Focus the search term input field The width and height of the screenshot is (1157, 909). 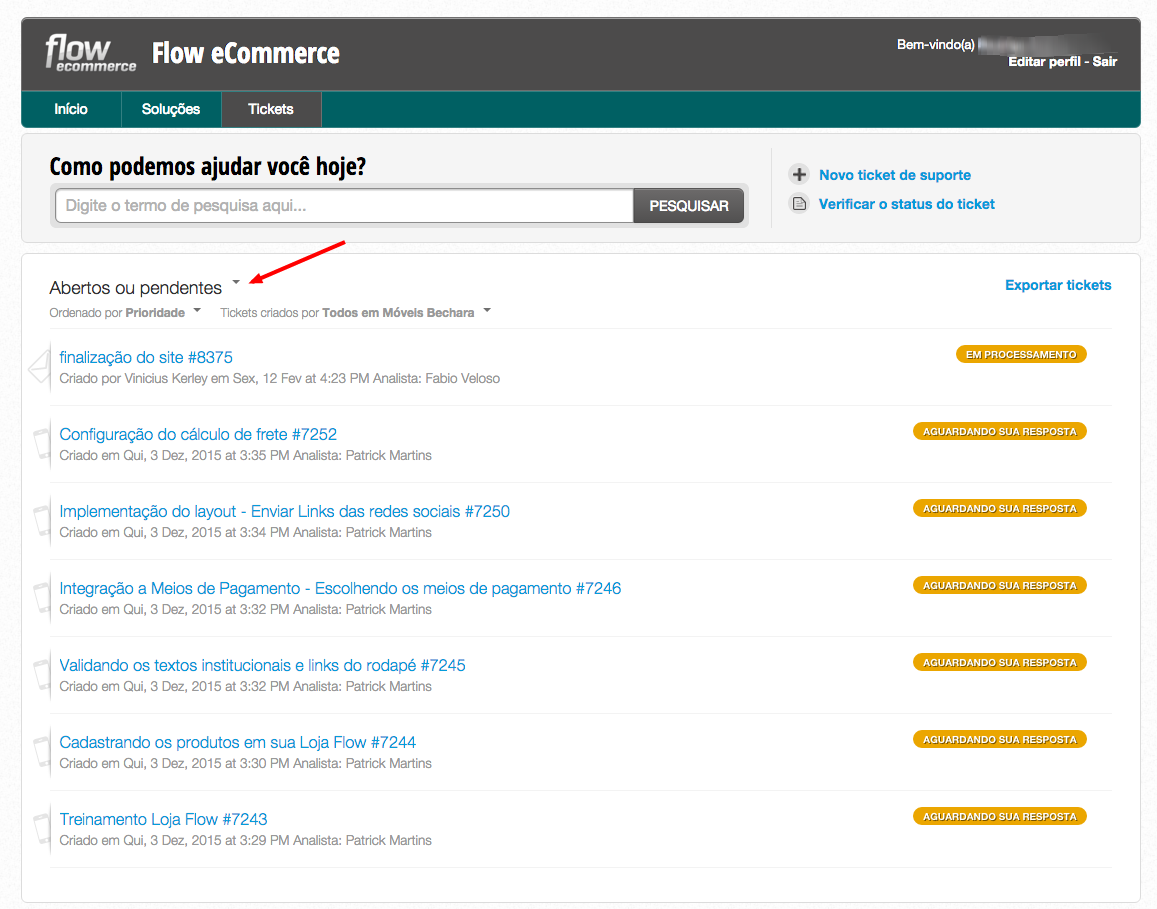pos(344,206)
